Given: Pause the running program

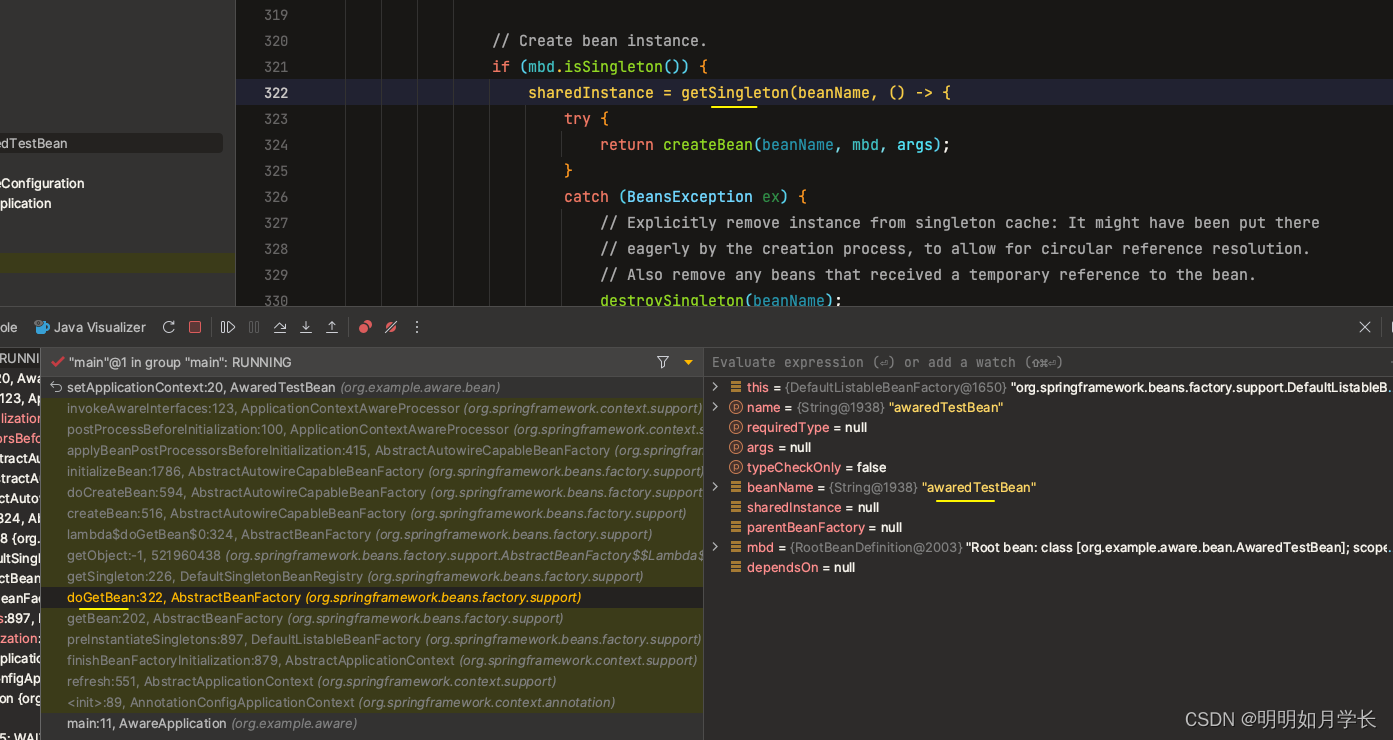Looking at the screenshot, I should 253,327.
